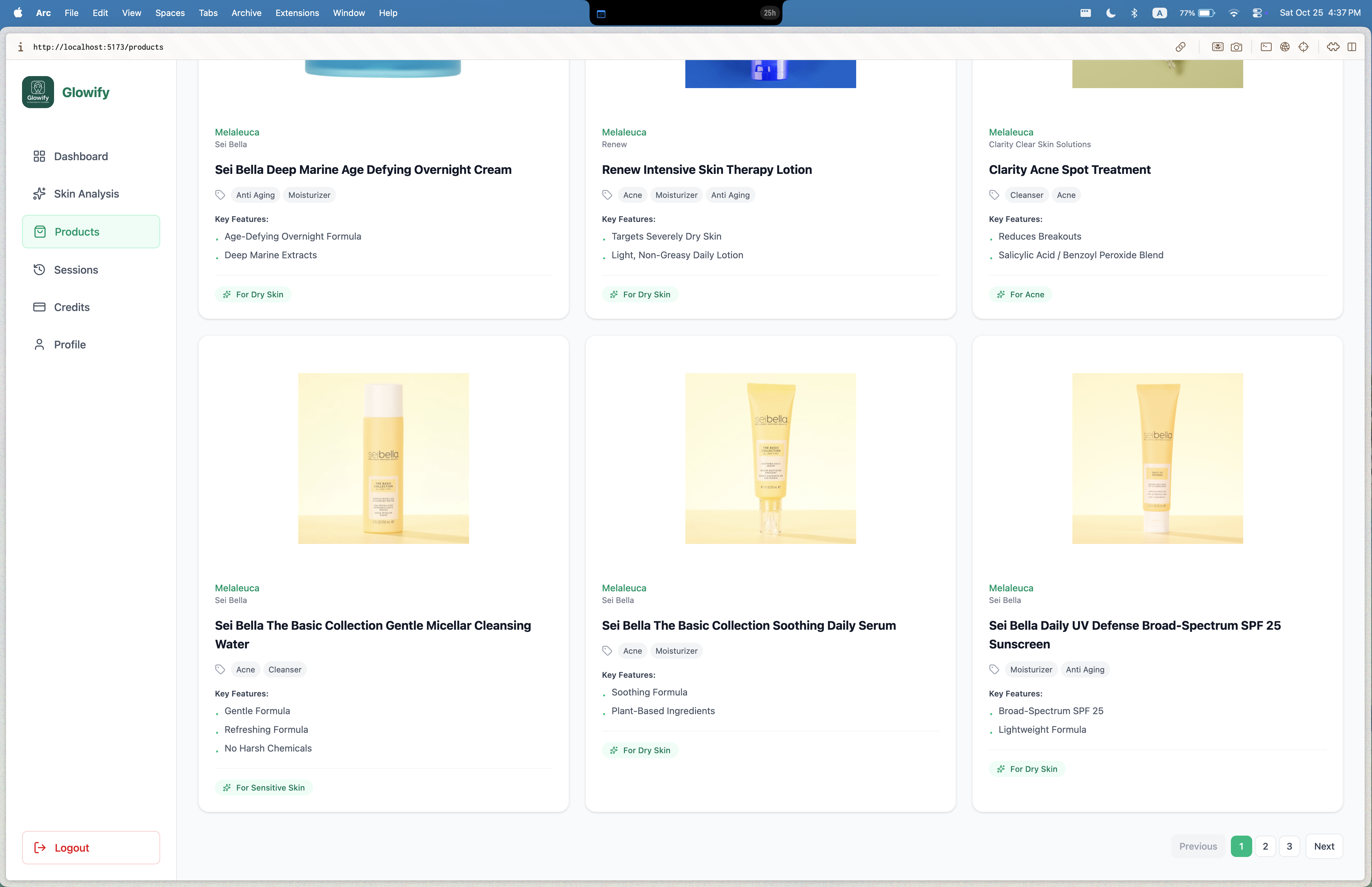The height and width of the screenshot is (887, 1372).
Task: Click the Soothing Daily Serum product image
Action: point(770,459)
